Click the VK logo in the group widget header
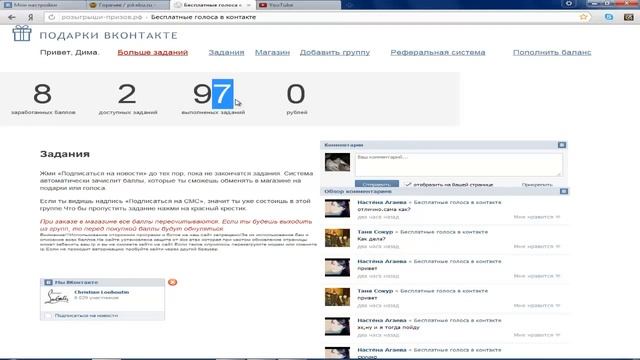Image resolution: width=640 pixels, height=360 pixels. pos(48,282)
